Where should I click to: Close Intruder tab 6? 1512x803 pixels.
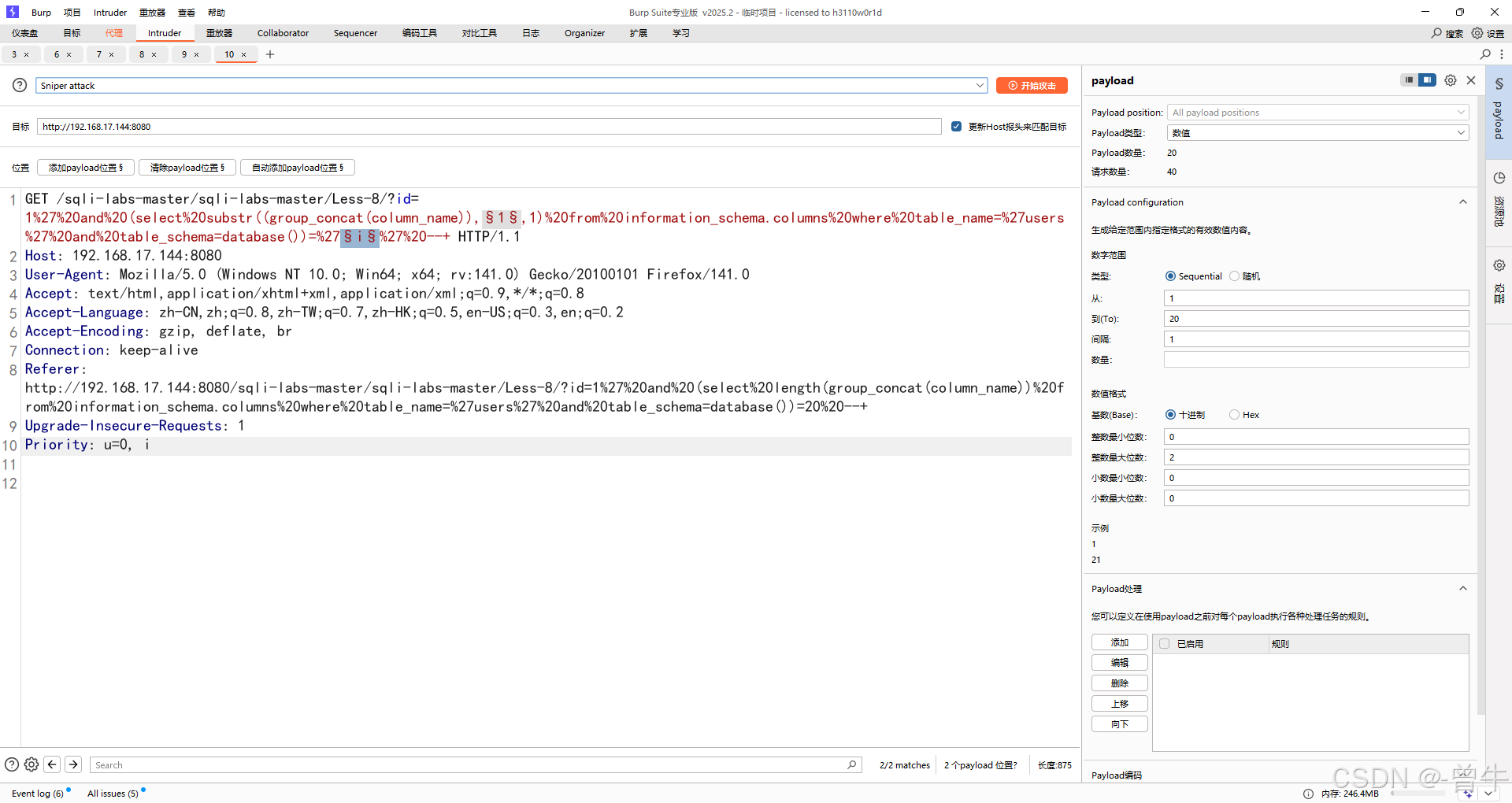pyautogui.click(x=69, y=54)
